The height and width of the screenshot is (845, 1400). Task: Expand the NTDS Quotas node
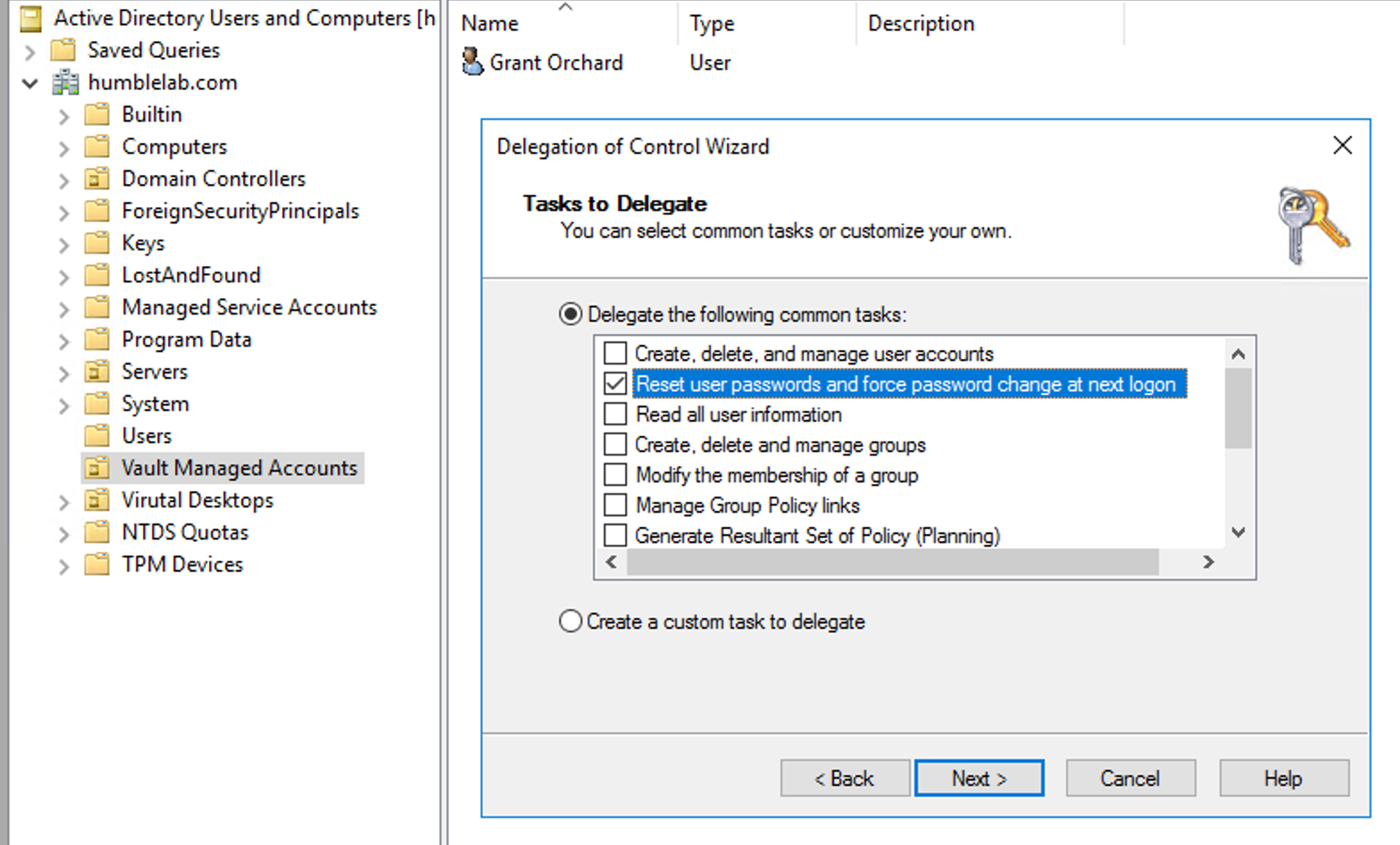[x=63, y=534]
